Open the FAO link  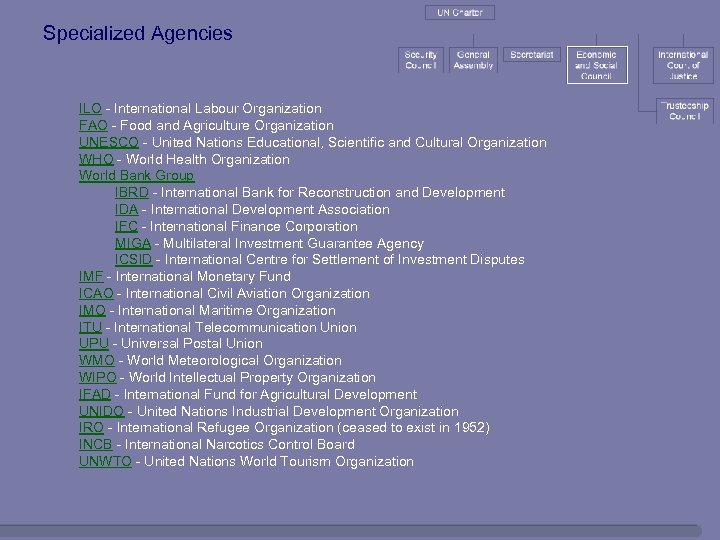(93, 125)
